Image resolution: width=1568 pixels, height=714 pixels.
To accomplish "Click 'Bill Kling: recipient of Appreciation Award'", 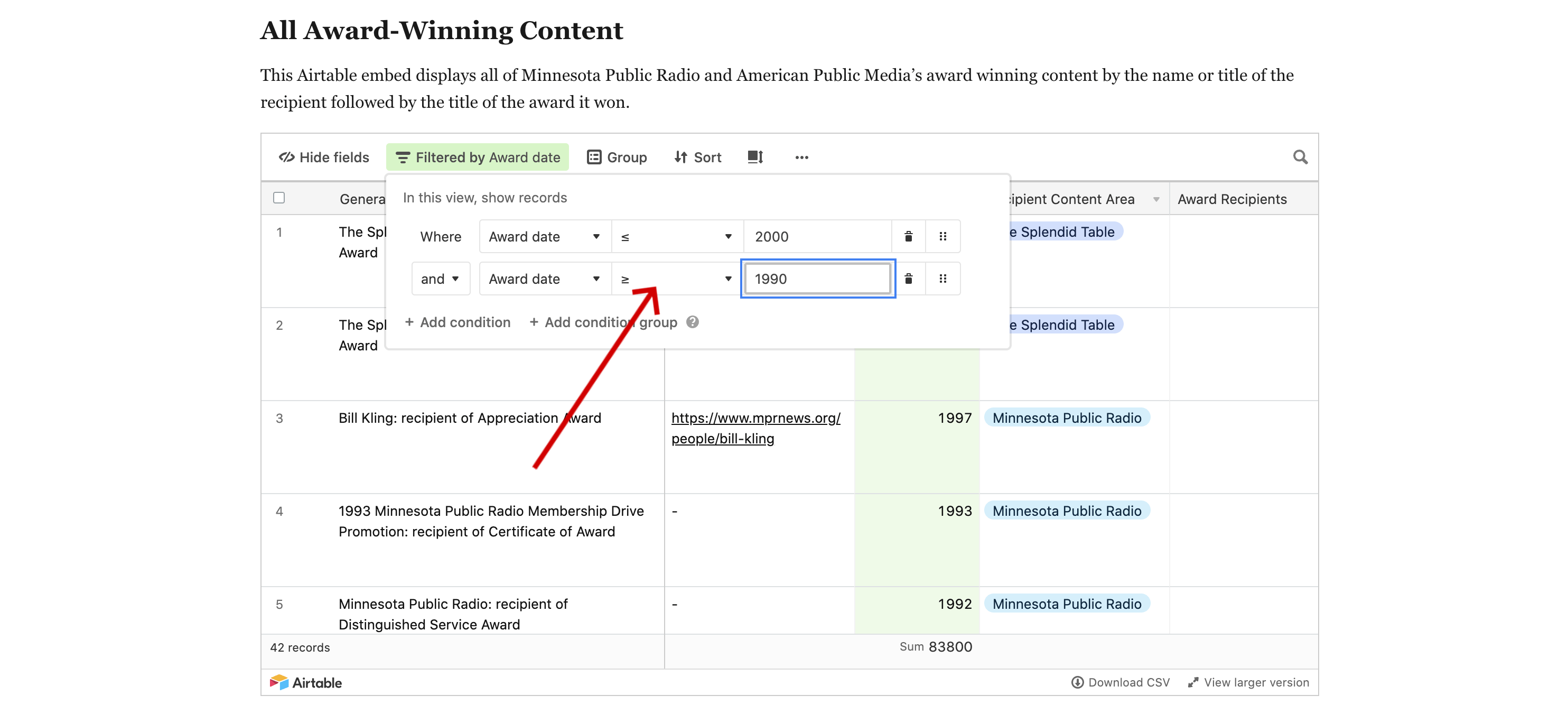I will tap(469, 418).
